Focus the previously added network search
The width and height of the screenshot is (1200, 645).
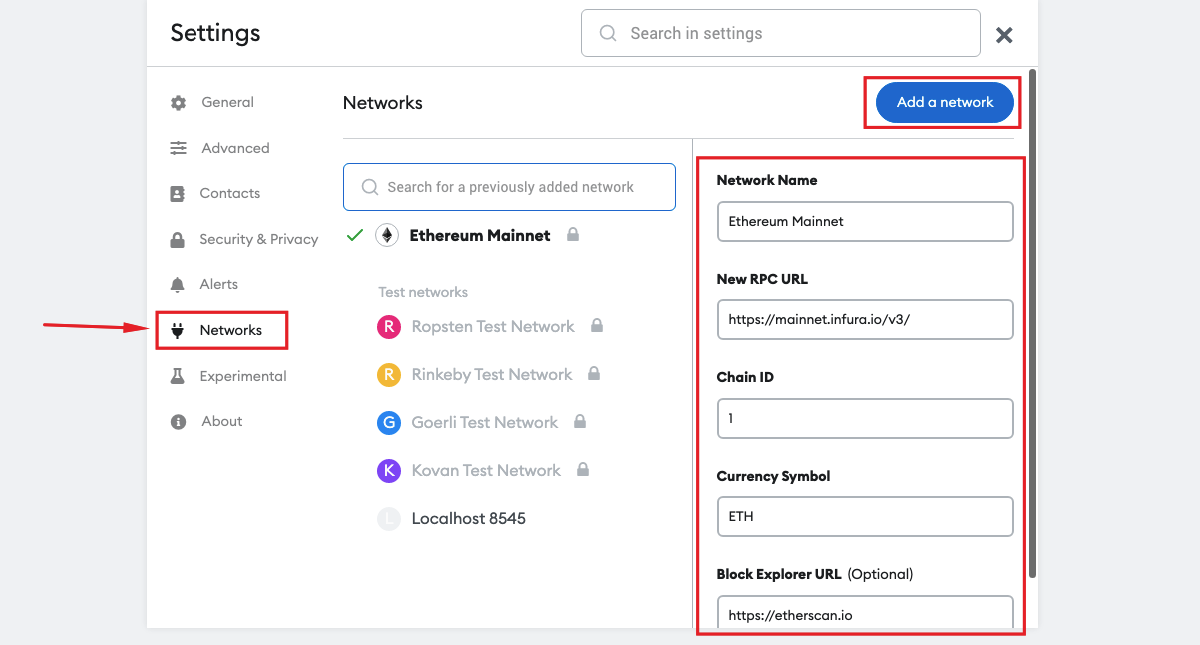click(509, 187)
